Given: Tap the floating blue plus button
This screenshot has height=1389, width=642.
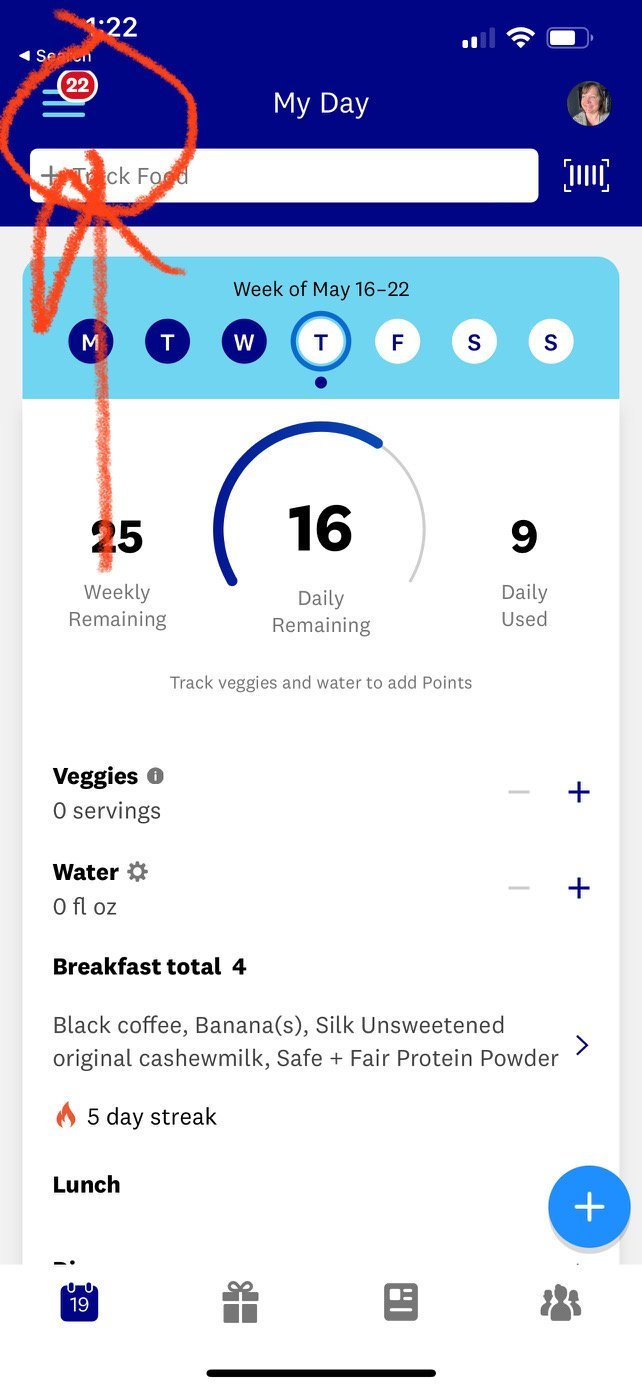Looking at the screenshot, I should [x=589, y=1206].
